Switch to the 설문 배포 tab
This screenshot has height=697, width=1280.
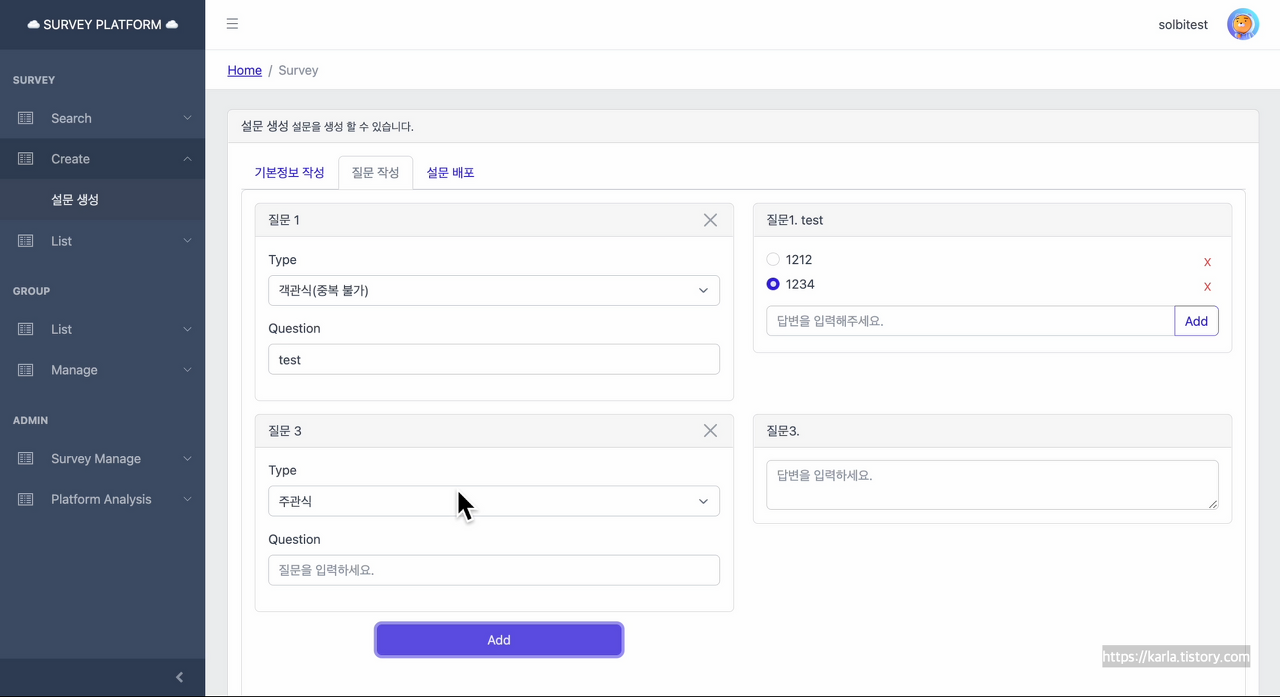451,172
